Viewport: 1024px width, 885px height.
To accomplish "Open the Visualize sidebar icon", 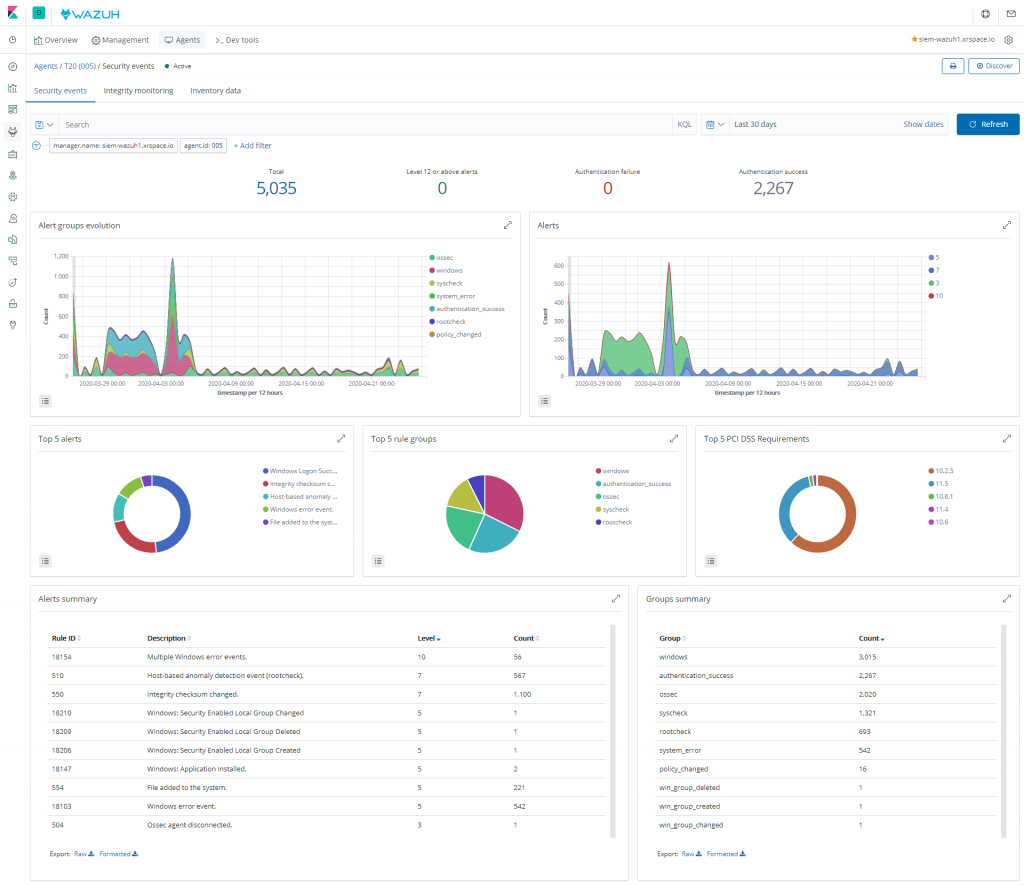I will point(12,88).
